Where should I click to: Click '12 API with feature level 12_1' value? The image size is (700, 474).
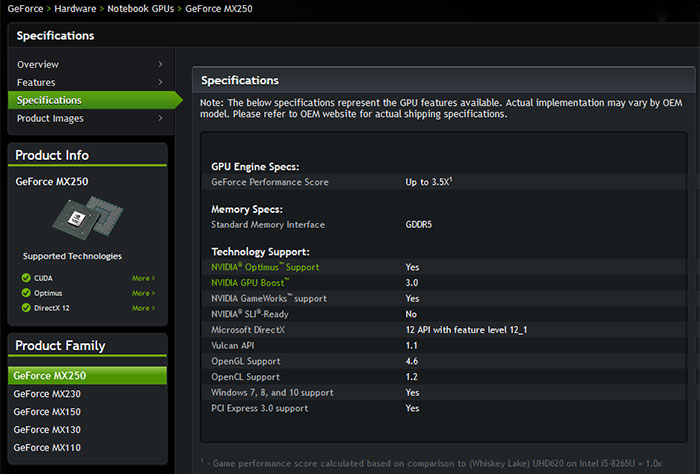coord(466,330)
